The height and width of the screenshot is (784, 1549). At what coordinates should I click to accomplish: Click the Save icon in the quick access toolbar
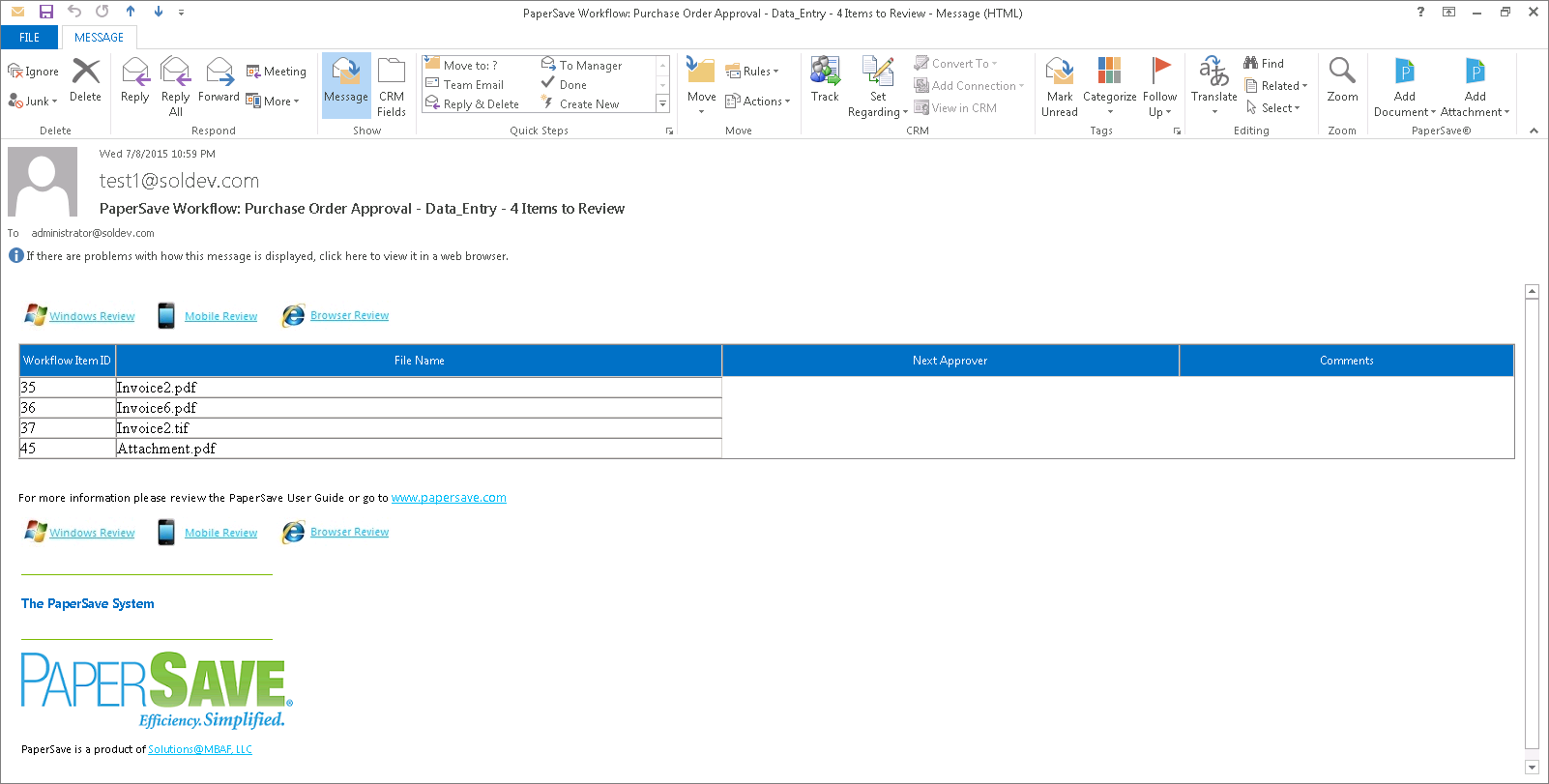pyautogui.click(x=45, y=12)
